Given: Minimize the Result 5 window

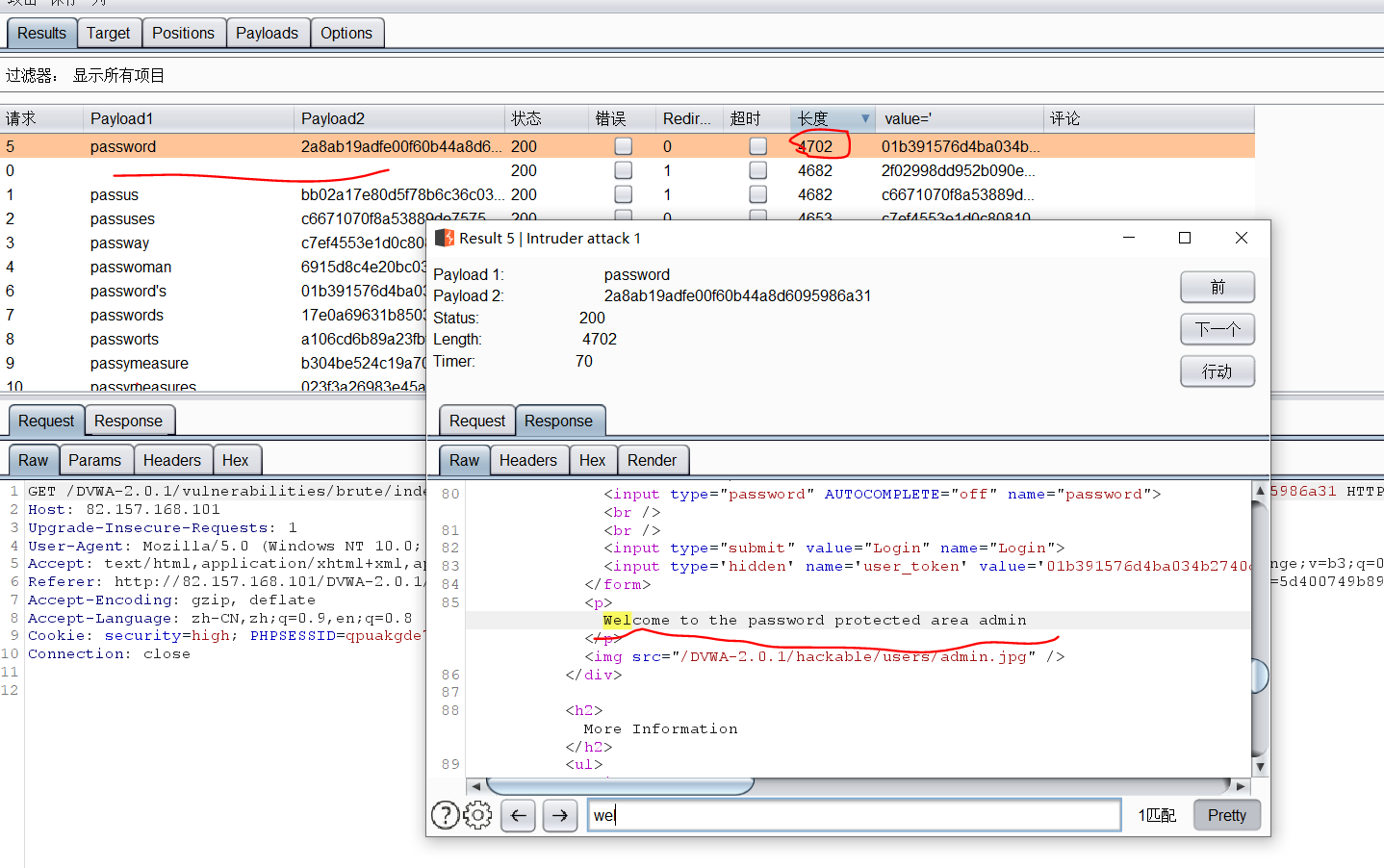Looking at the screenshot, I should click(x=1129, y=238).
